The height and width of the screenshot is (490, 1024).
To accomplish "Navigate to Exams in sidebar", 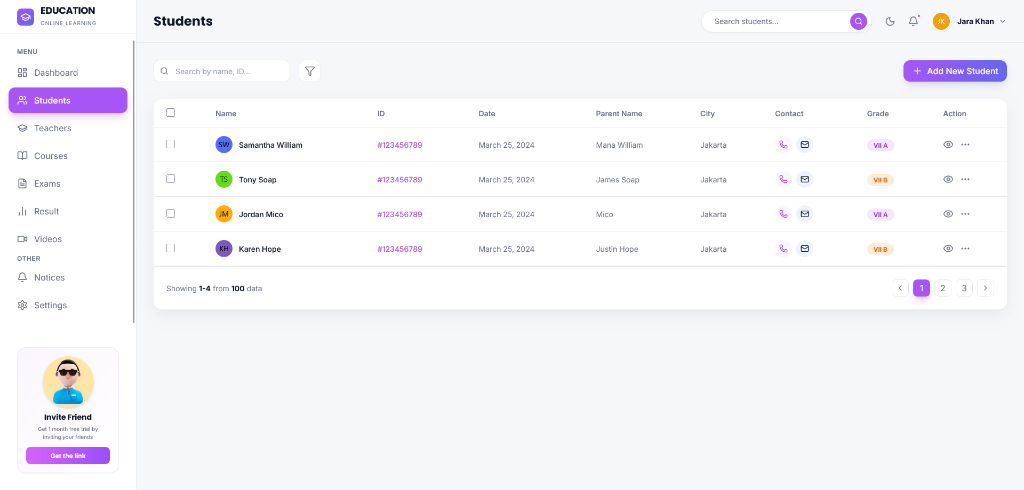I will click(x=47, y=184).
